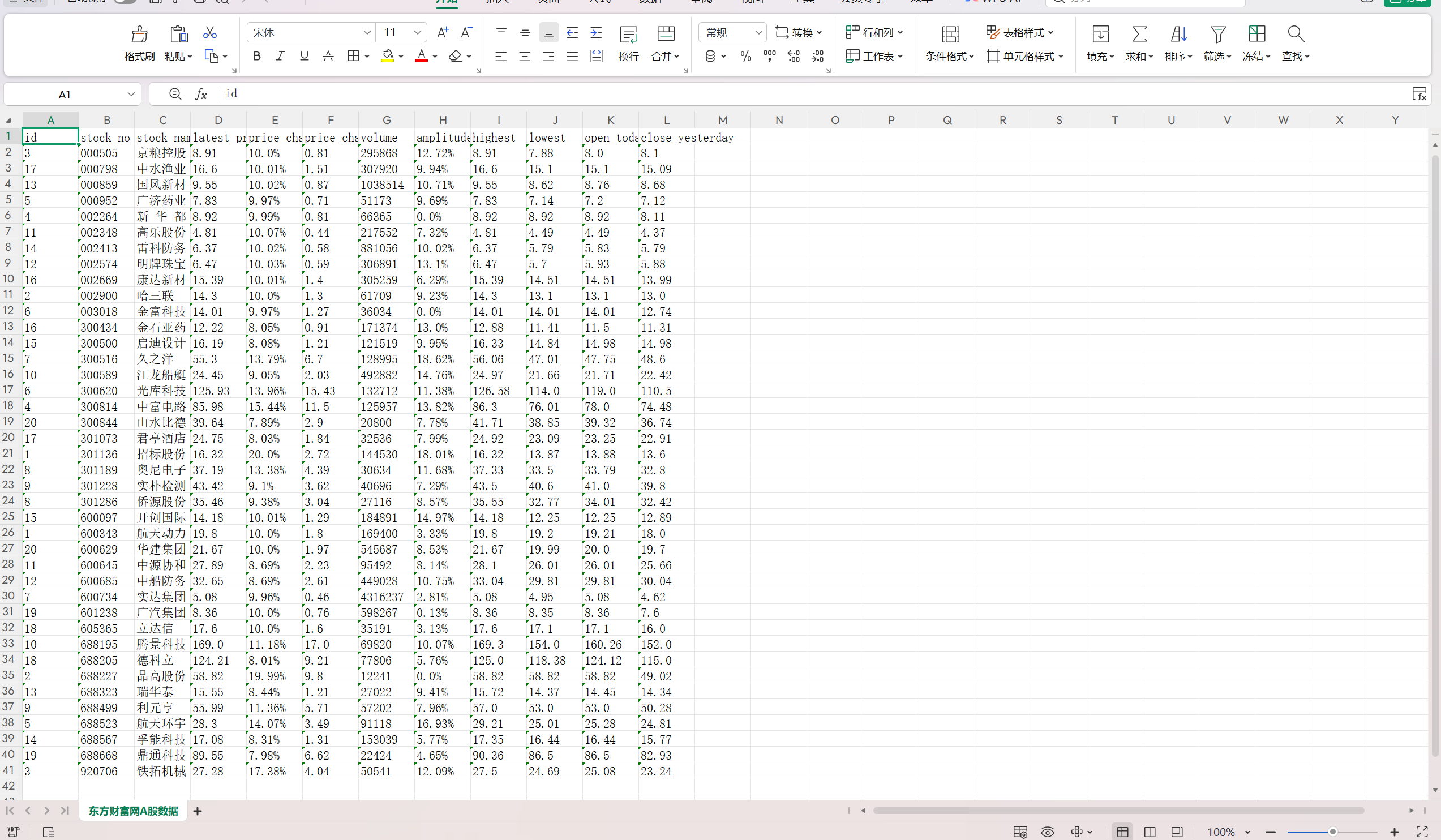This screenshot has width=1441, height=840.
Task: Open the number format 常规 dropdown
Action: click(x=758, y=33)
